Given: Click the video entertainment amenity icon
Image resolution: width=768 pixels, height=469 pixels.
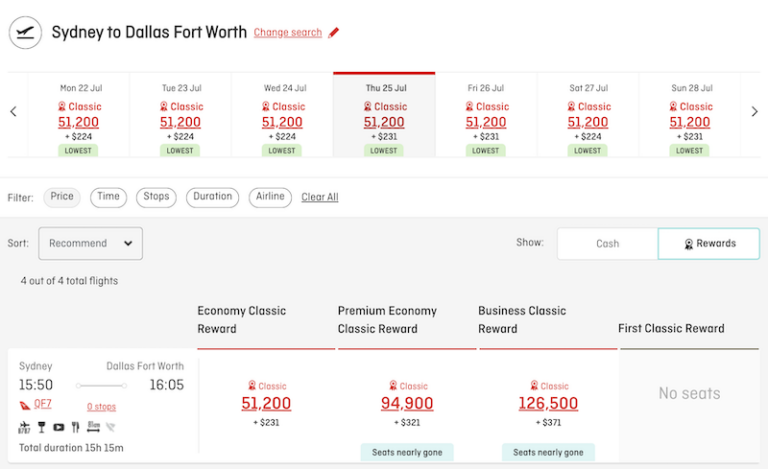Looking at the screenshot, I should (58, 427).
